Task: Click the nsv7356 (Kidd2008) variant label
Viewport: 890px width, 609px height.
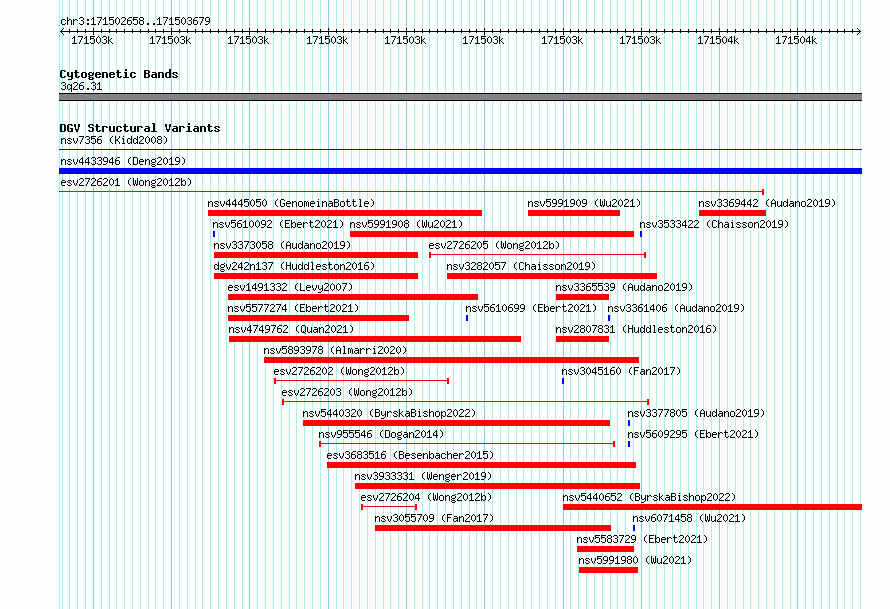Action: [114, 140]
